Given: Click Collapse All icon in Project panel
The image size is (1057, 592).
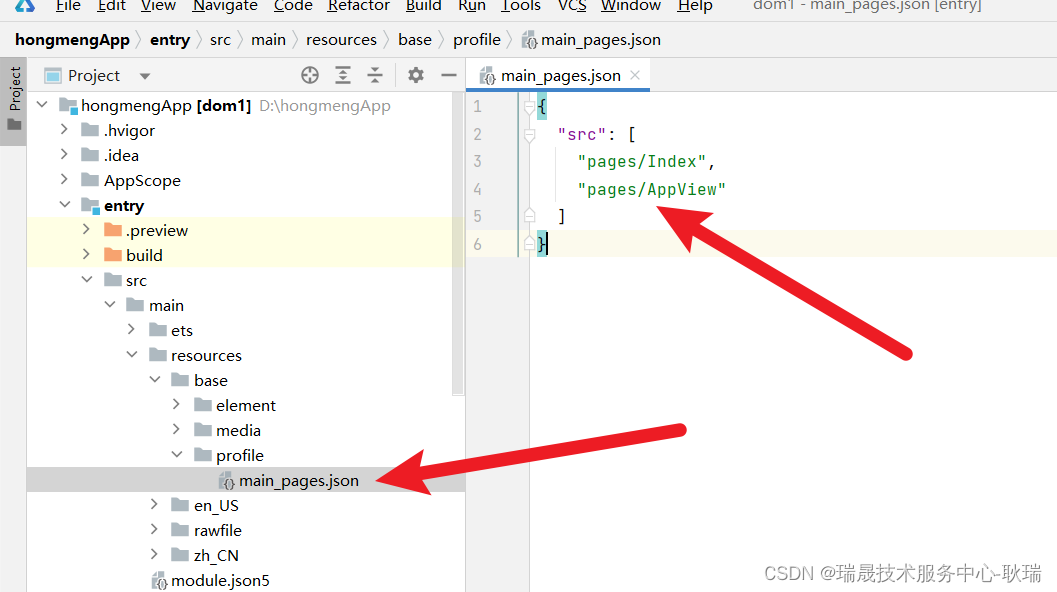Looking at the screenshot, I should 375,76.
